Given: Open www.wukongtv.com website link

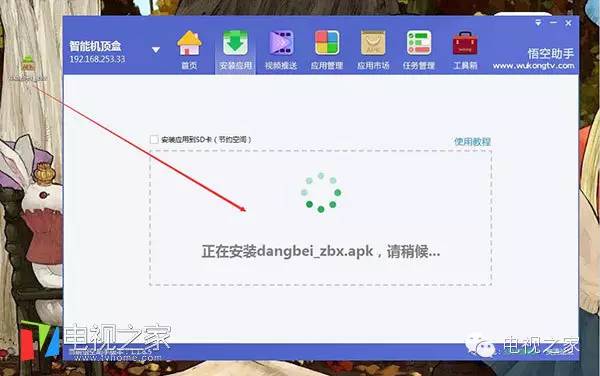Looking at the screenshot, I should pyautogui.click(x=533, y=66).
